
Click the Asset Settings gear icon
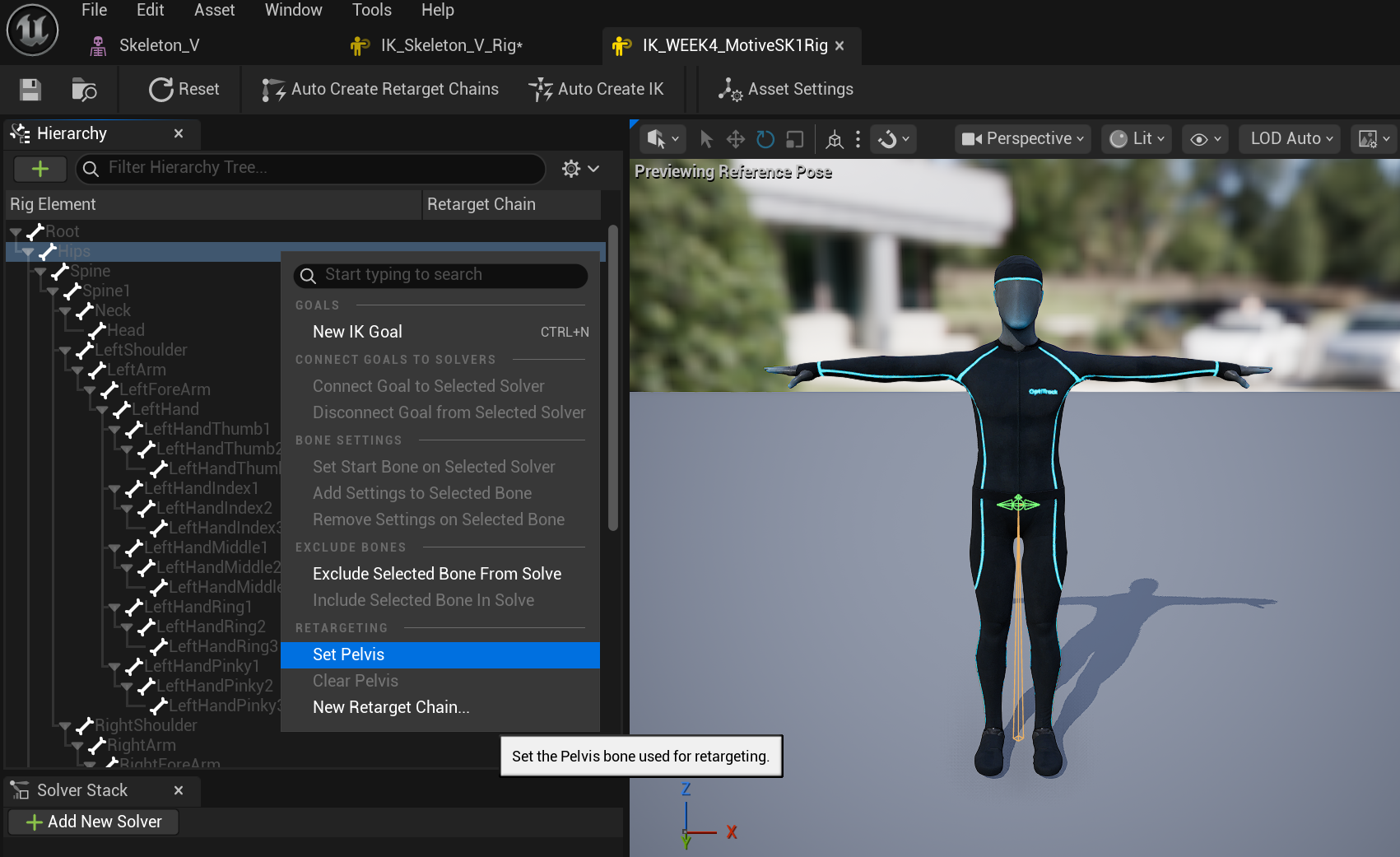(729, 89)
